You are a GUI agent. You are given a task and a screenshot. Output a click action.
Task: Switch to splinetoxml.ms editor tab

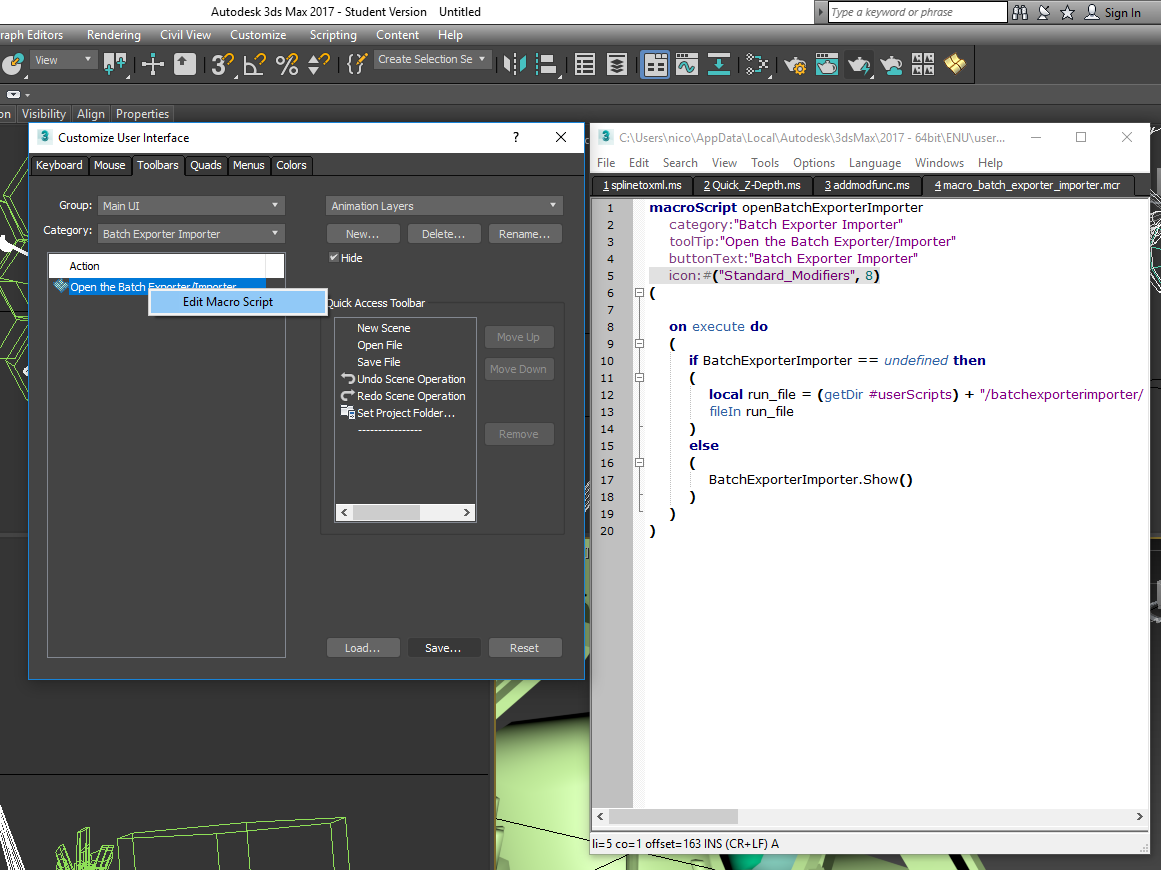pos(642,185)
